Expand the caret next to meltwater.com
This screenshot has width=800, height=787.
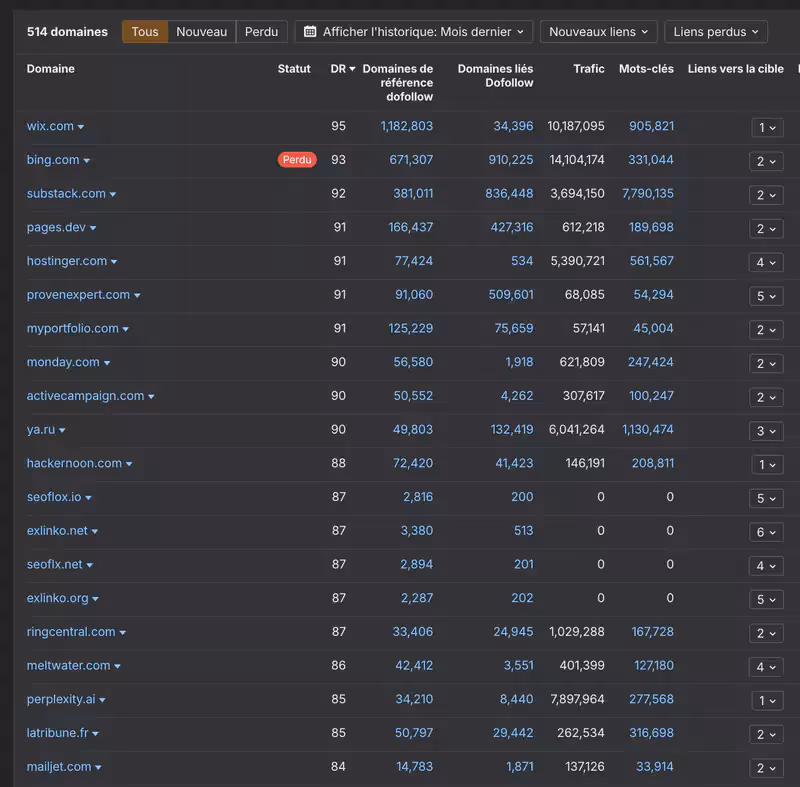tap(117, 666)
